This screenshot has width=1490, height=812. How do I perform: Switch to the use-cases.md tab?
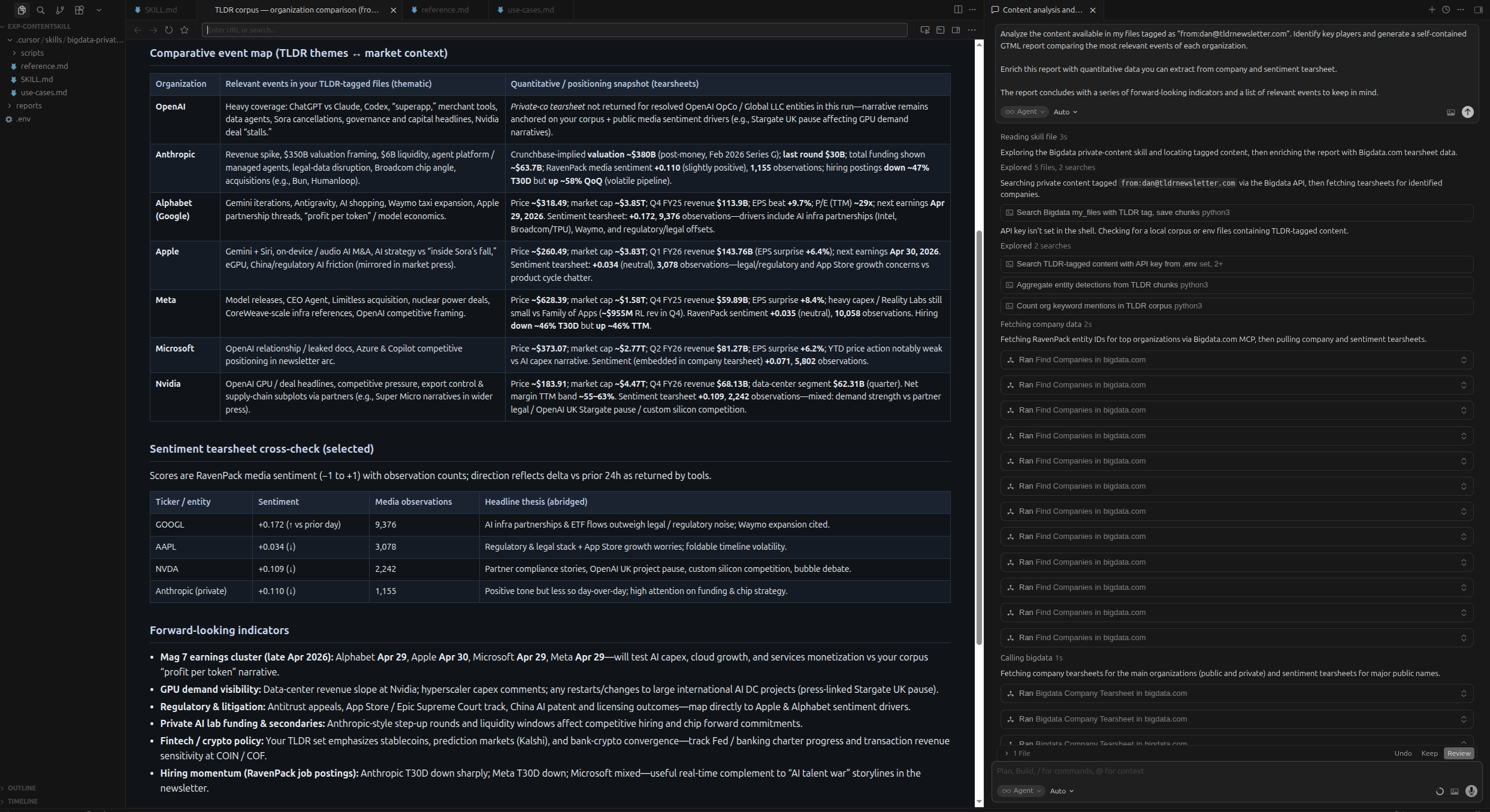(x=530, y=10)
